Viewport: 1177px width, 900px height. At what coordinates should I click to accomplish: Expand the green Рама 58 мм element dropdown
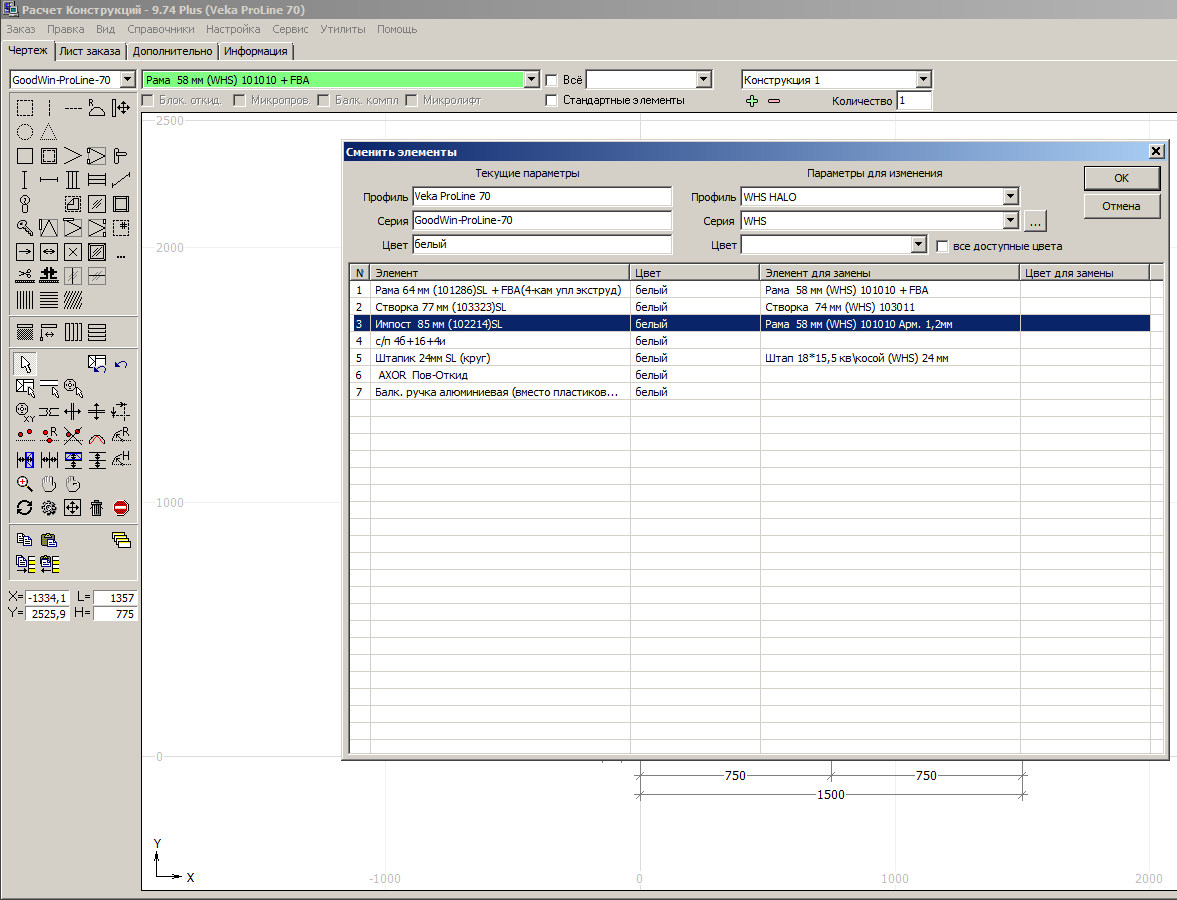531,80
